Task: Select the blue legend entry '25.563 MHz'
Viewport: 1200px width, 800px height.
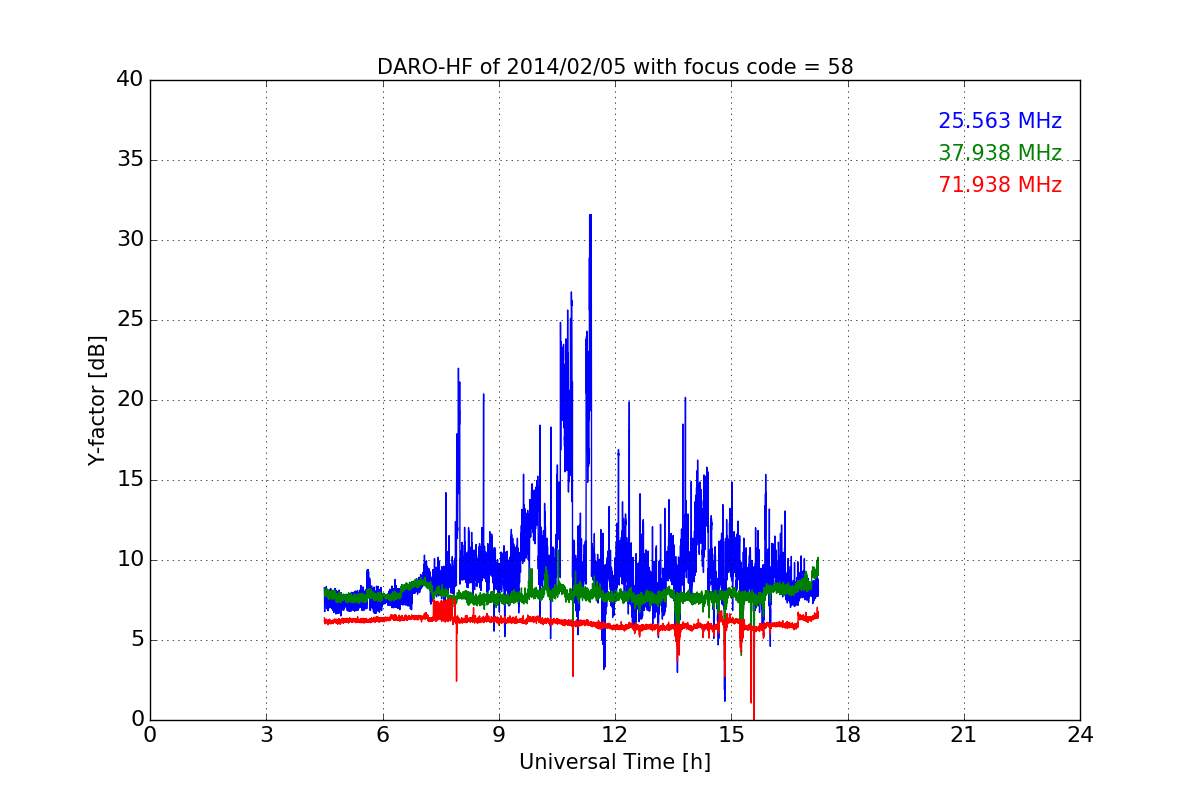Action: tap(1000, 121)
